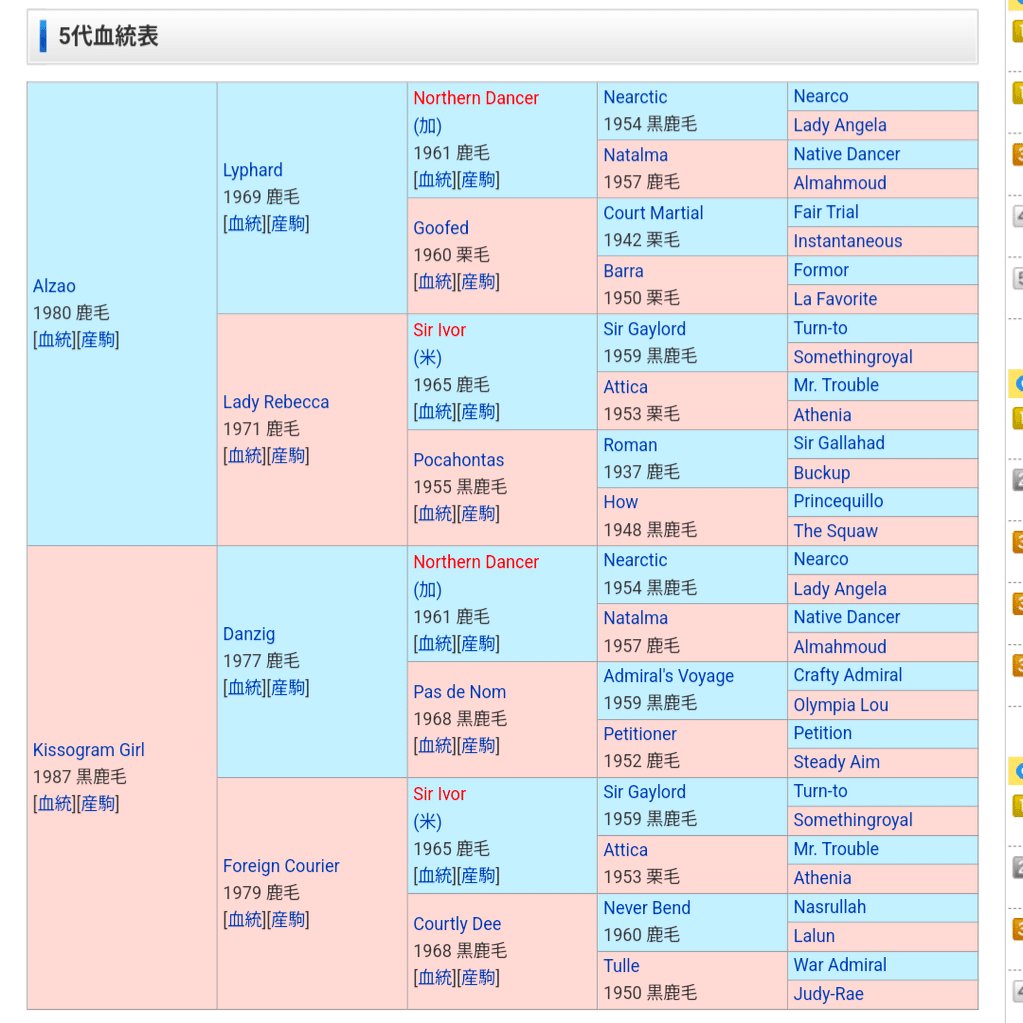The image size is (1023, 1023).
Task: Click the 5代血統表 section heading
Action: click(108, 36)
